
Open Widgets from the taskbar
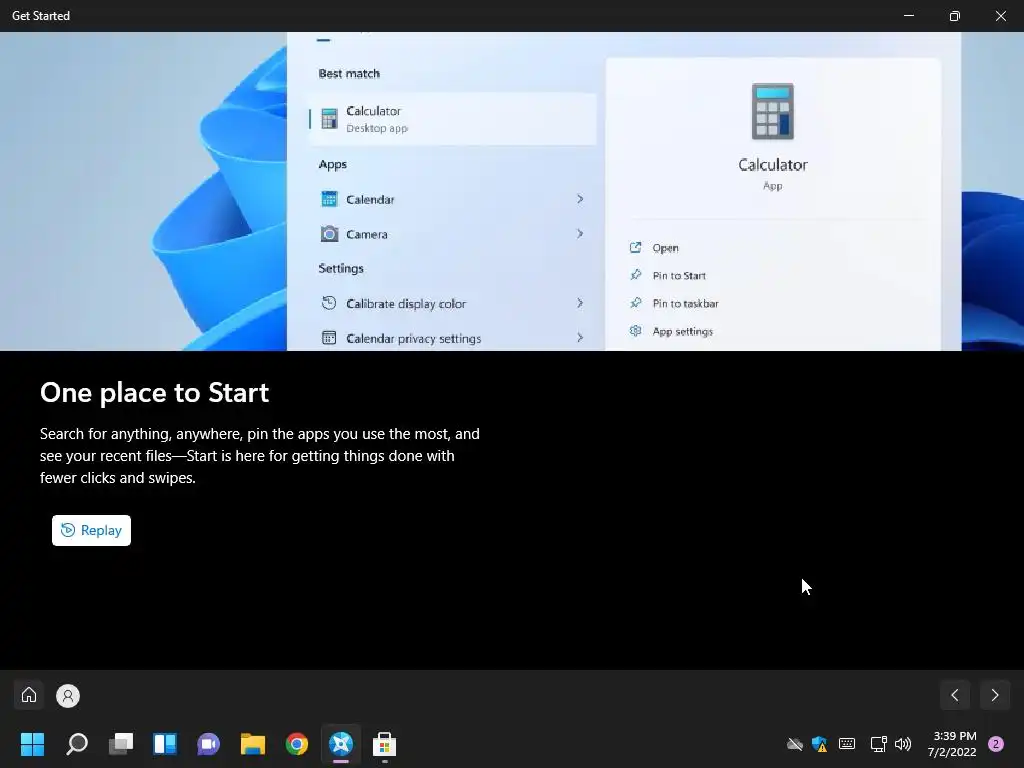[x=165, y=744]
